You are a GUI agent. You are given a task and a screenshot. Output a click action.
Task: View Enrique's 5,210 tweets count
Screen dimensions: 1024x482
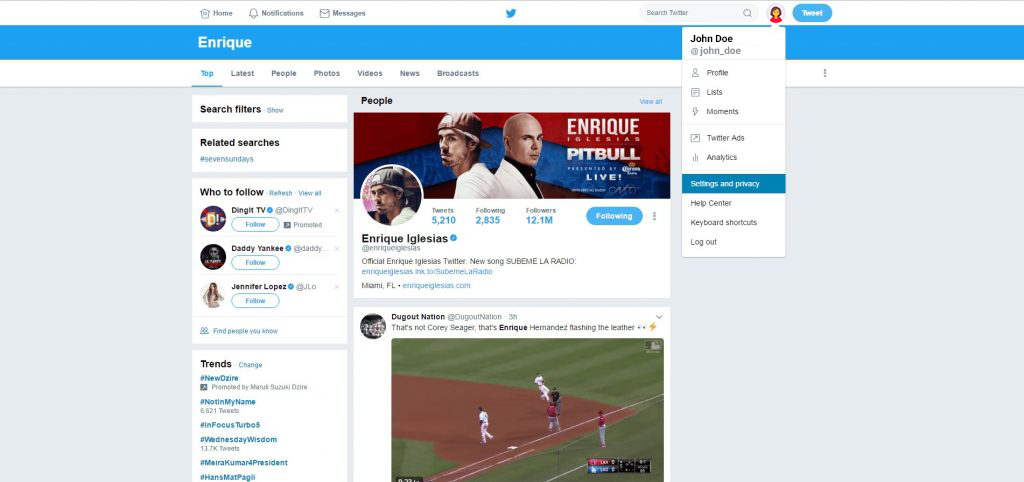pos(443,216)
